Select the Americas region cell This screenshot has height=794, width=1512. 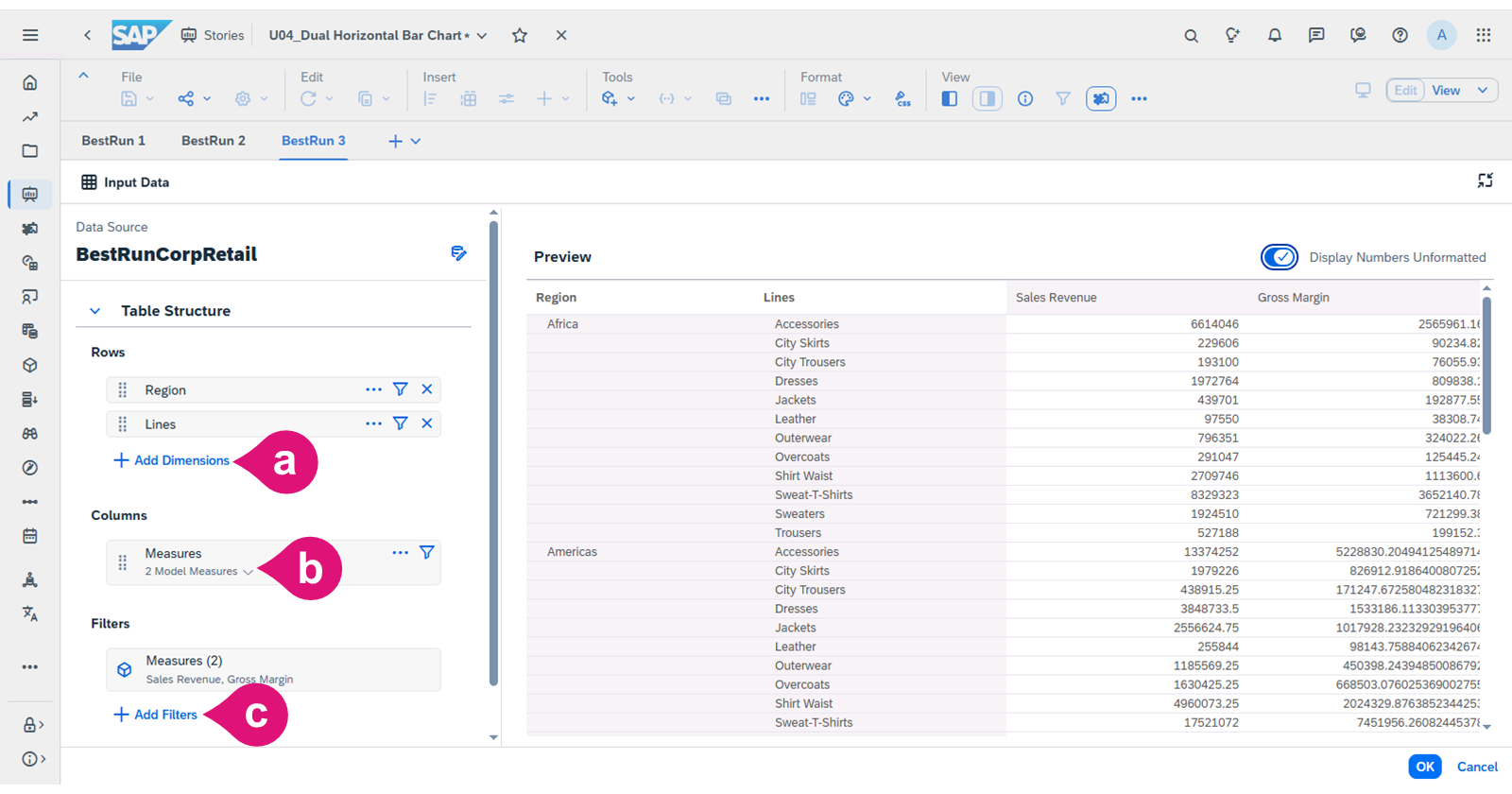pyautogui.click(x=572, y=552)
